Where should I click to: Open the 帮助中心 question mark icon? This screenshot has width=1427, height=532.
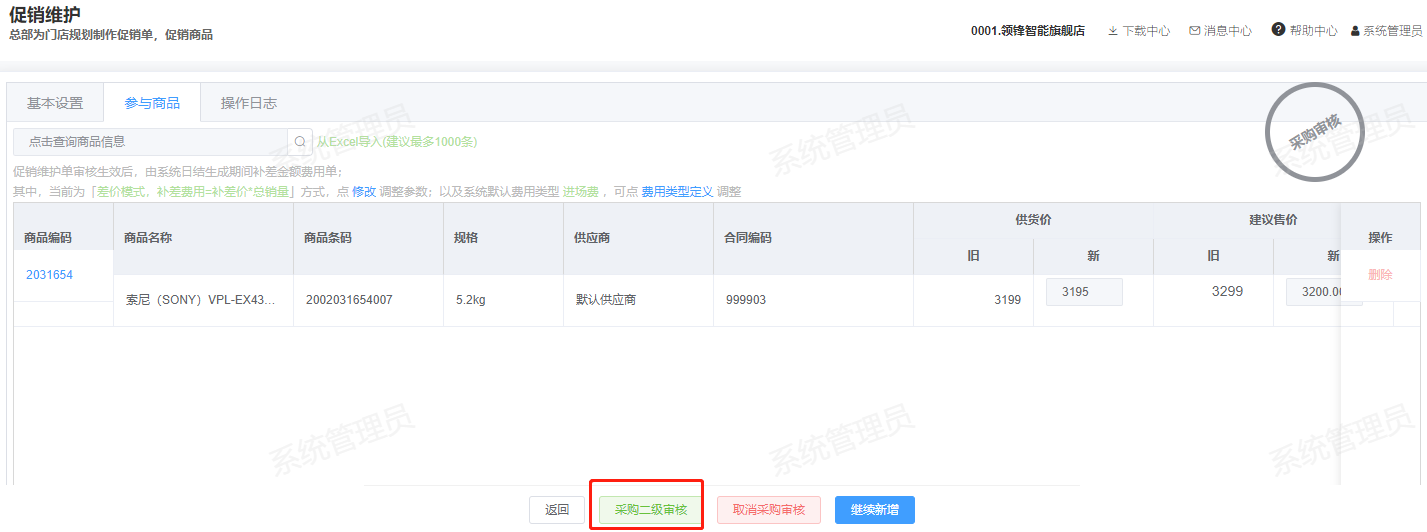[x=1278, y=30]
